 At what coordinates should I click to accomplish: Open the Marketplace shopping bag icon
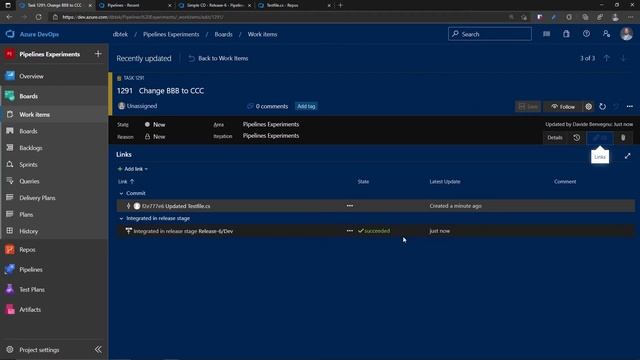click(x=566, y=34)
